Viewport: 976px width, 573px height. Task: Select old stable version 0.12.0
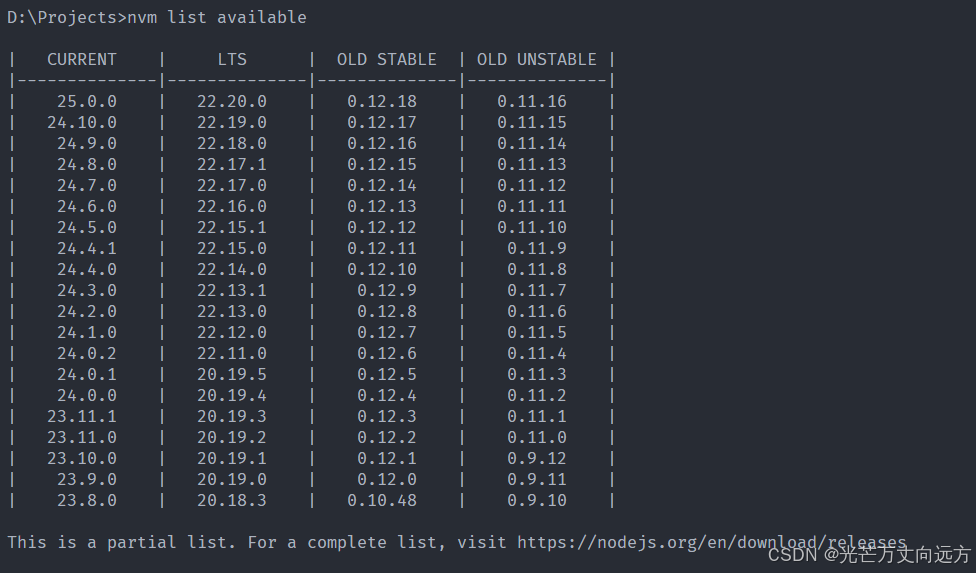pos(387,480)
